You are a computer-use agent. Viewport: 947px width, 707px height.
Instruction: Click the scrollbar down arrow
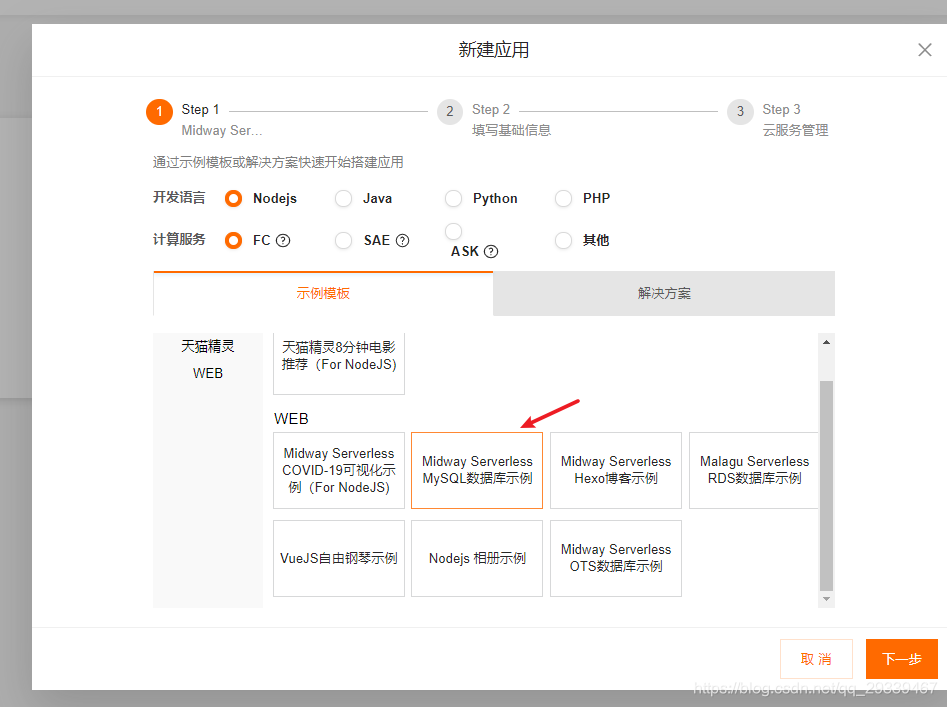(x=826, y=599)
